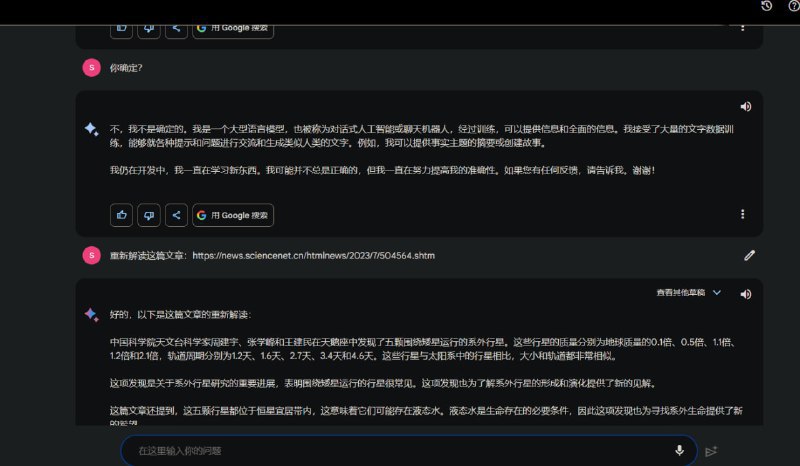Edit the "重新解读这篇文章" prompt with pencil icon
Screen dimensions: 800x466
pos(749,255)
